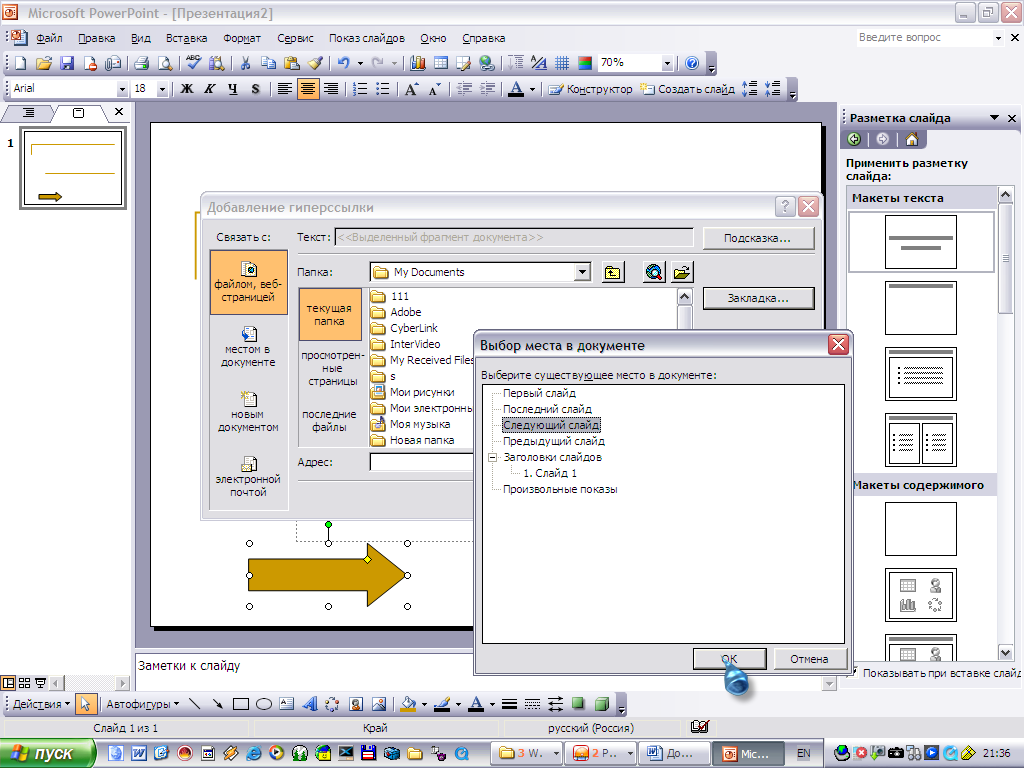Toggle Bold formatting button
Viewport: 1024px width, 768px height.
point(187,89)
